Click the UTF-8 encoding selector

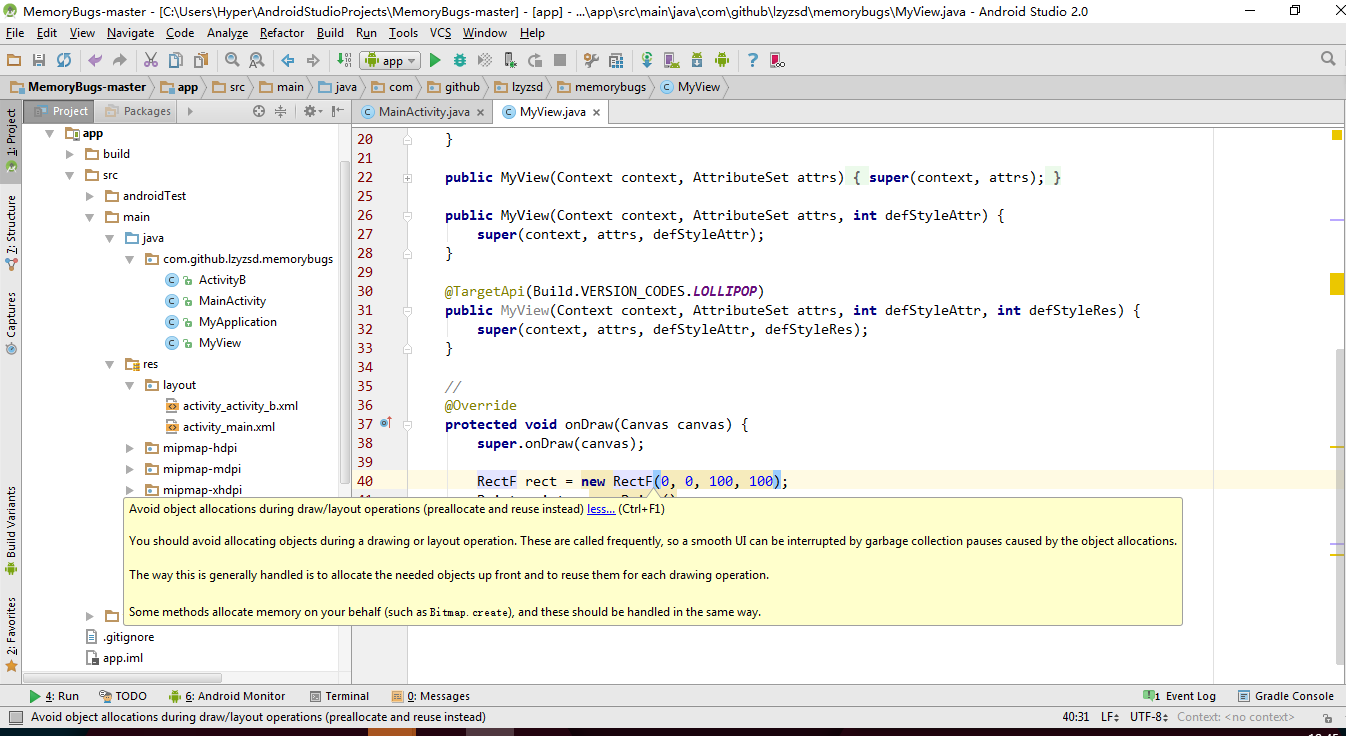coord(1148,717)
